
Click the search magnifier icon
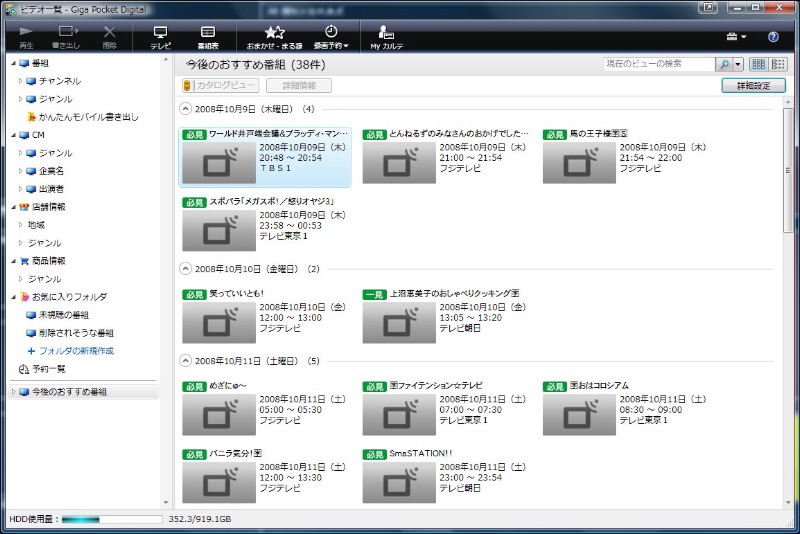(x=724, y=64)
